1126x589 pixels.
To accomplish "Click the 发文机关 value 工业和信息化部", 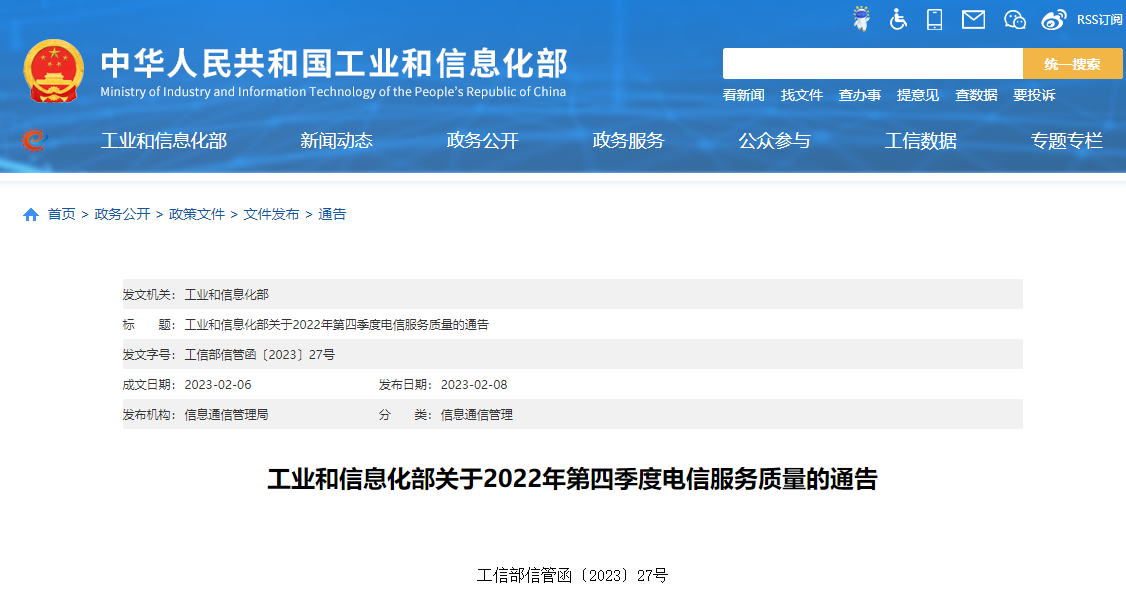I will tap(227, 294).
